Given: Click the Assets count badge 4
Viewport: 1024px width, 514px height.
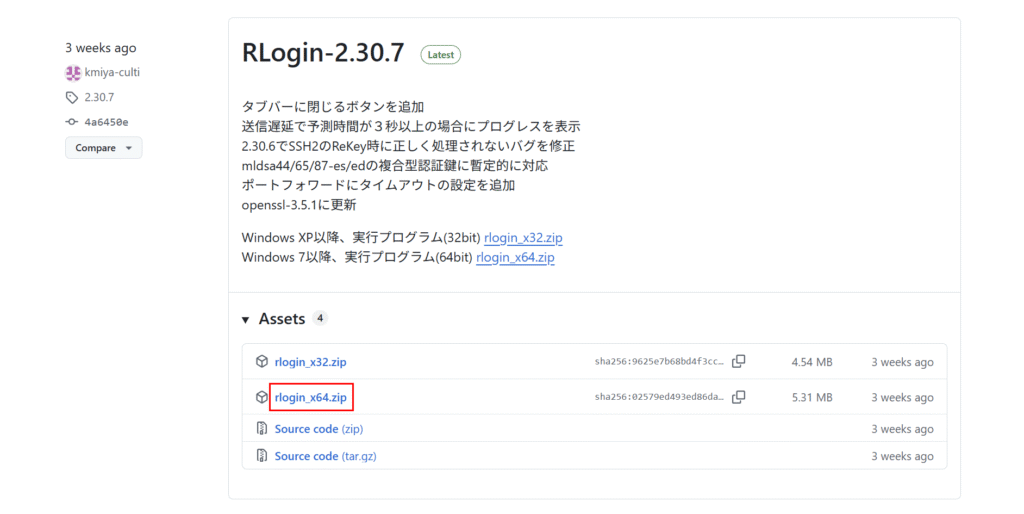Looking at the screenshot, I should [319, 318].
